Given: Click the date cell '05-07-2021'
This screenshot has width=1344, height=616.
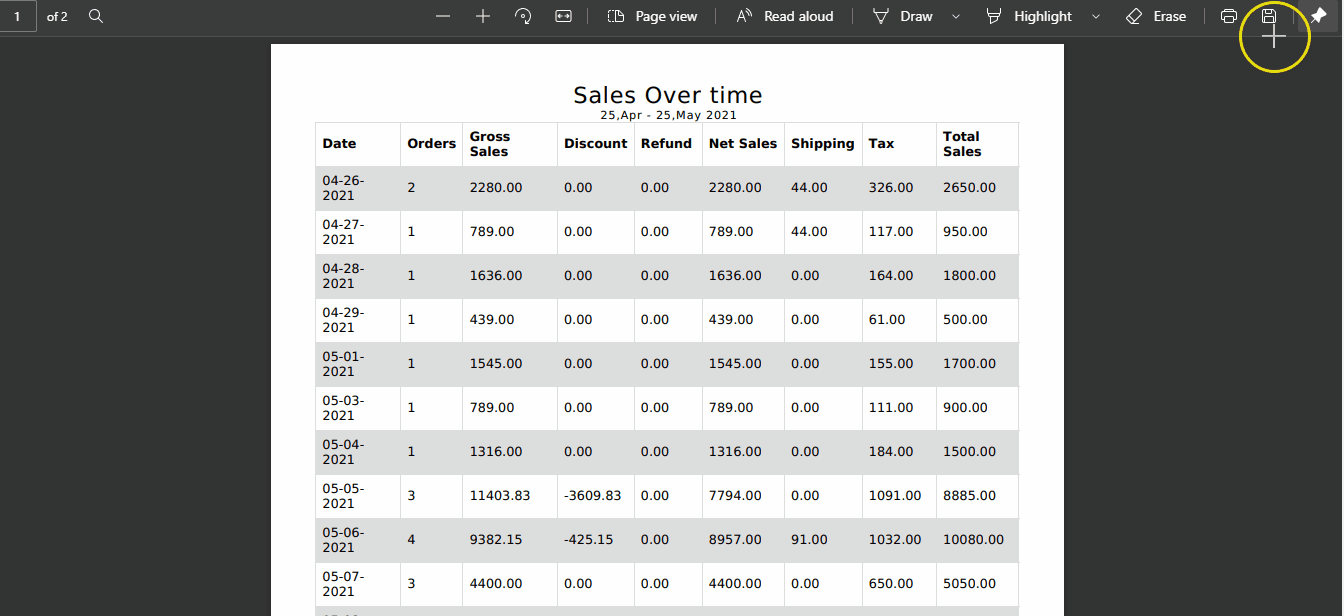Looking at the screenshot, I should click(343, 584).
